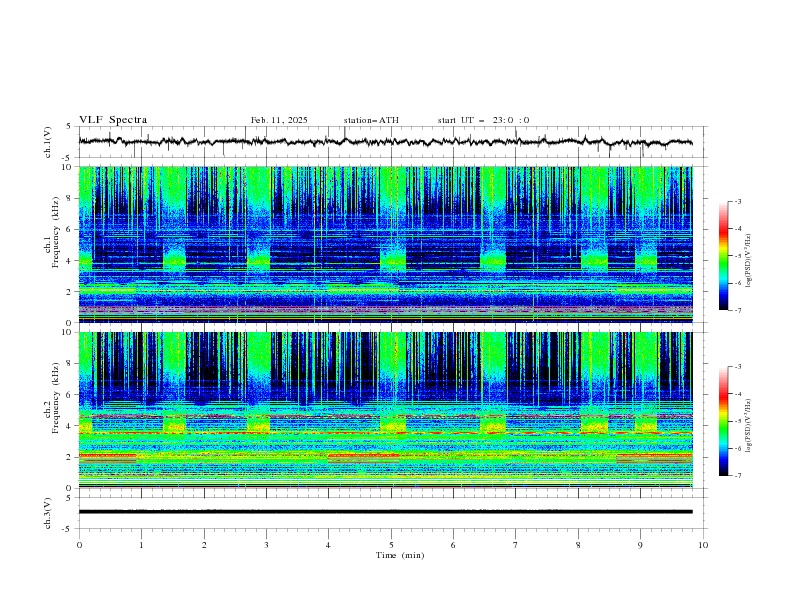The image size is (792, 612).
Task: Click the ch.2 red band near 2 kHz at minute 4.5
Action: click(363, 455)
